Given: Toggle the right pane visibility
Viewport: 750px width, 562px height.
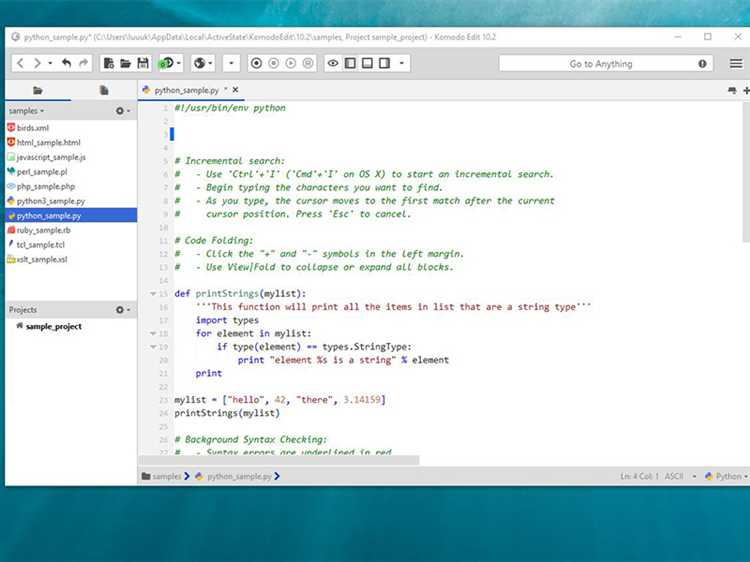Looking at the screenshot, I should click(x=385, y=63).
